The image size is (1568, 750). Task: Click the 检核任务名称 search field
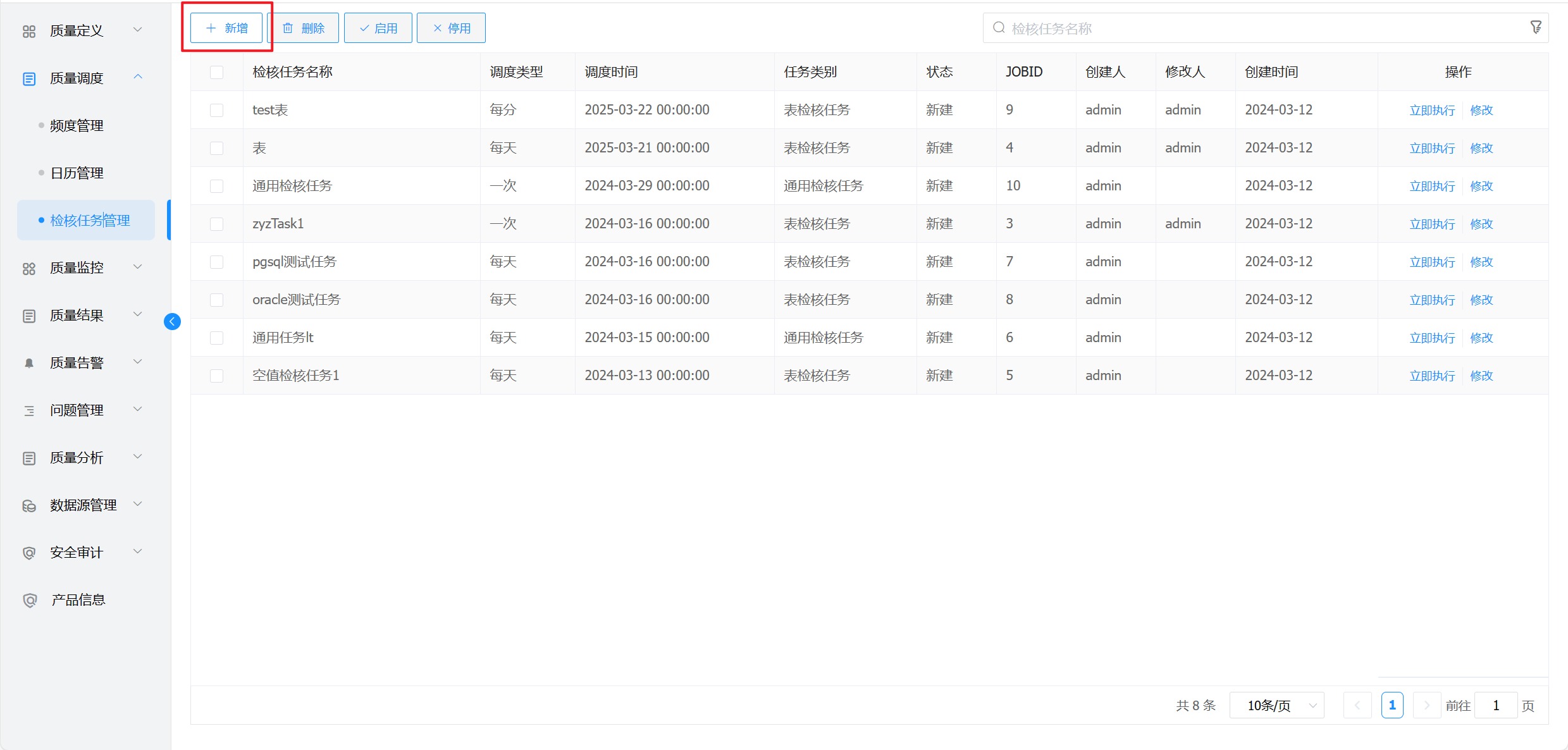click(1259, 28)
